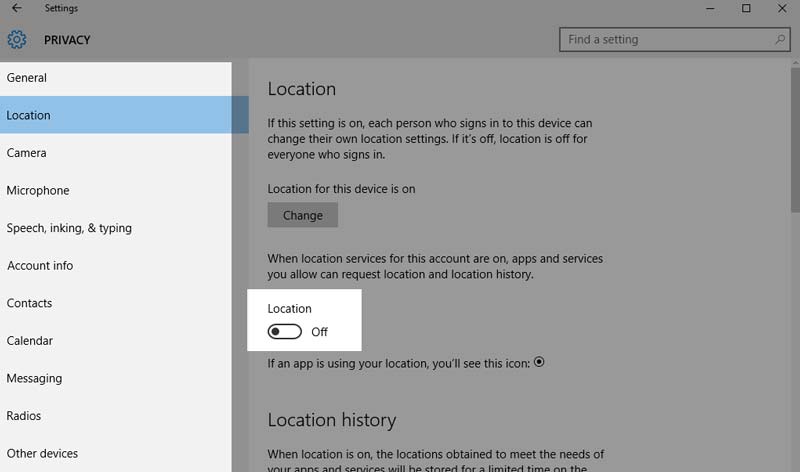Click the Off label beside the toggle

(319, 332)
